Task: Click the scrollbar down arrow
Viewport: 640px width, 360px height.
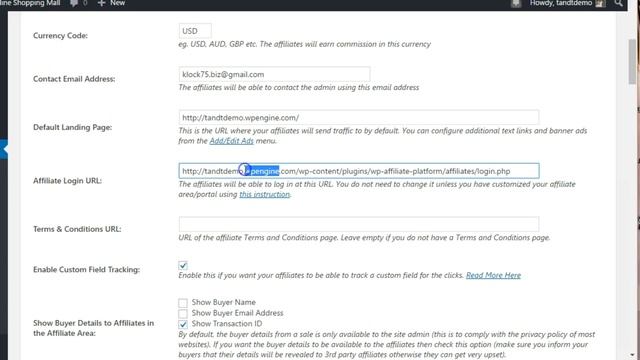Action: [632, 356]
